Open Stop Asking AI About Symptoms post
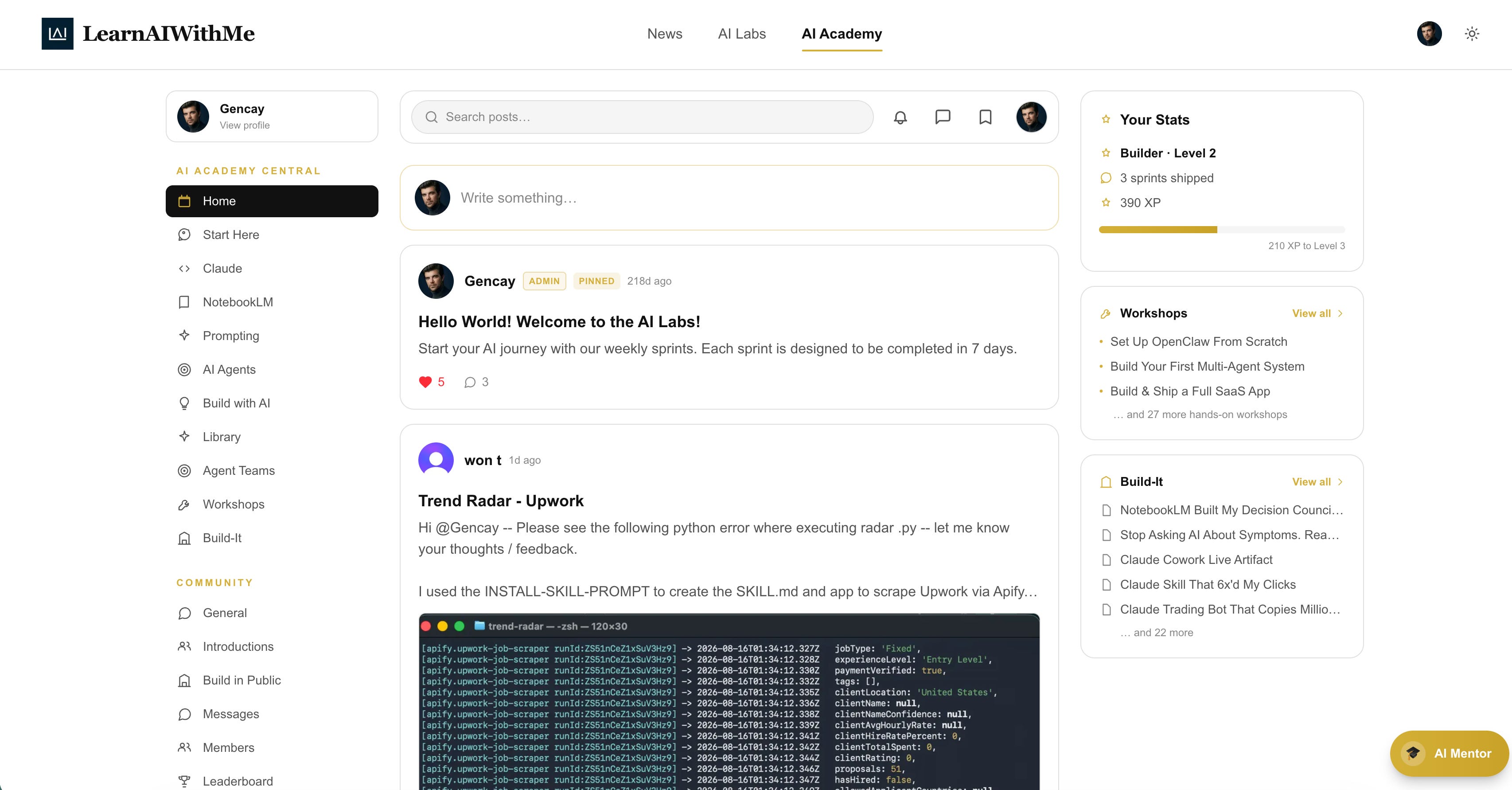 [x=1229, y=535]
